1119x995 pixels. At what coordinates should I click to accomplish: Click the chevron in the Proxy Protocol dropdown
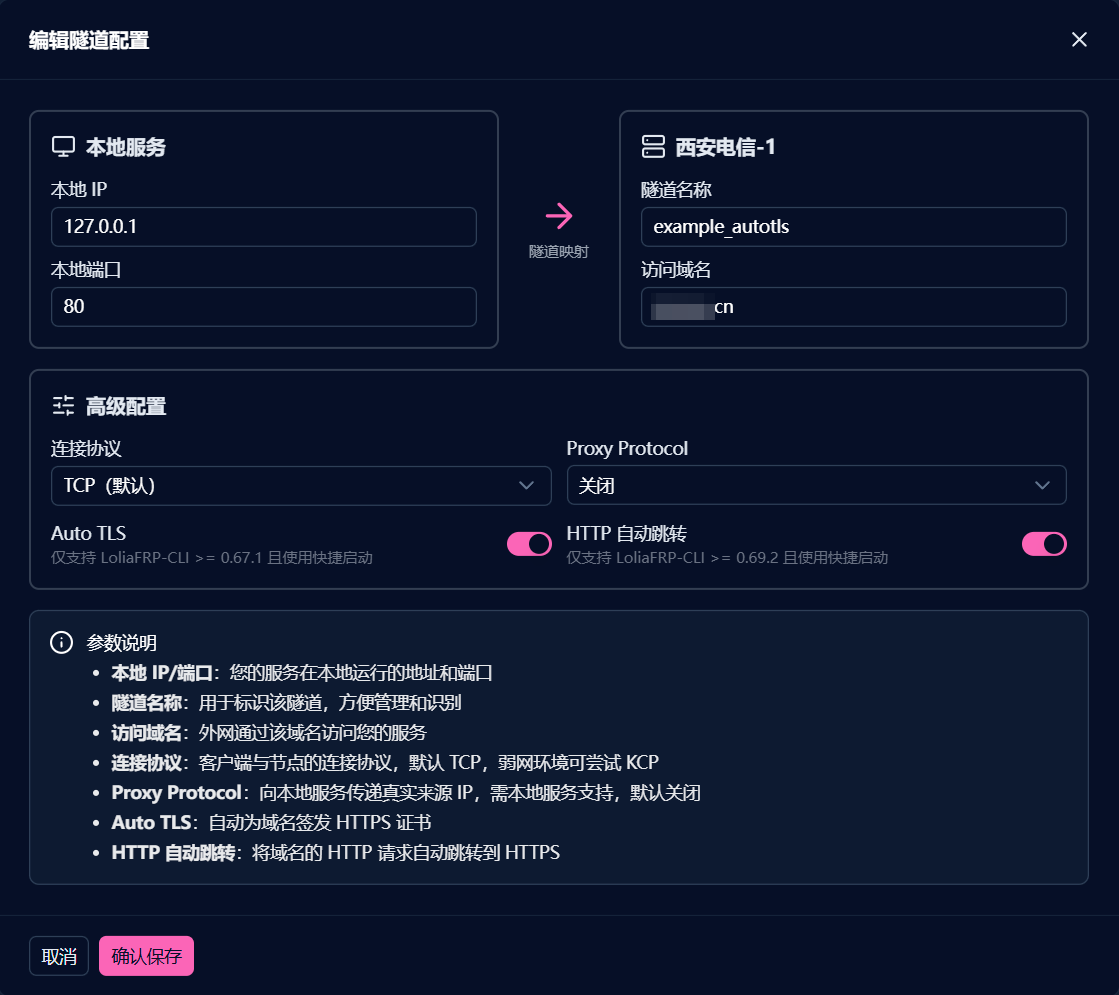coord(1042,485)
